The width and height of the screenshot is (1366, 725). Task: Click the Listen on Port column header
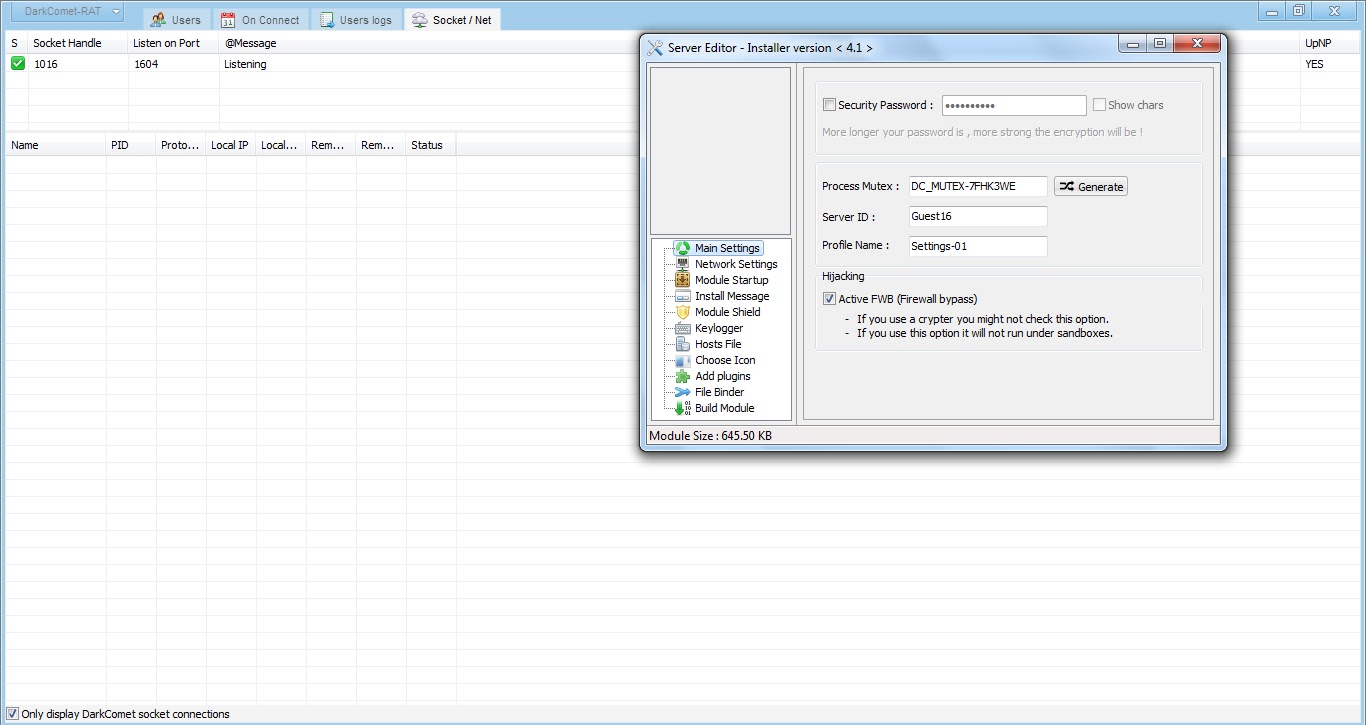174,43
